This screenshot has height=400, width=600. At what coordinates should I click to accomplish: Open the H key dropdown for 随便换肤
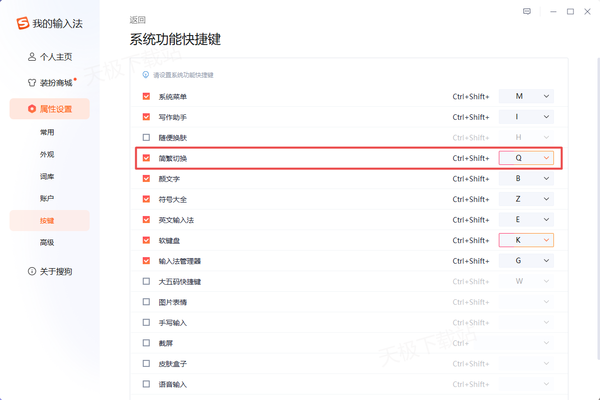click(x=526, y=137)
